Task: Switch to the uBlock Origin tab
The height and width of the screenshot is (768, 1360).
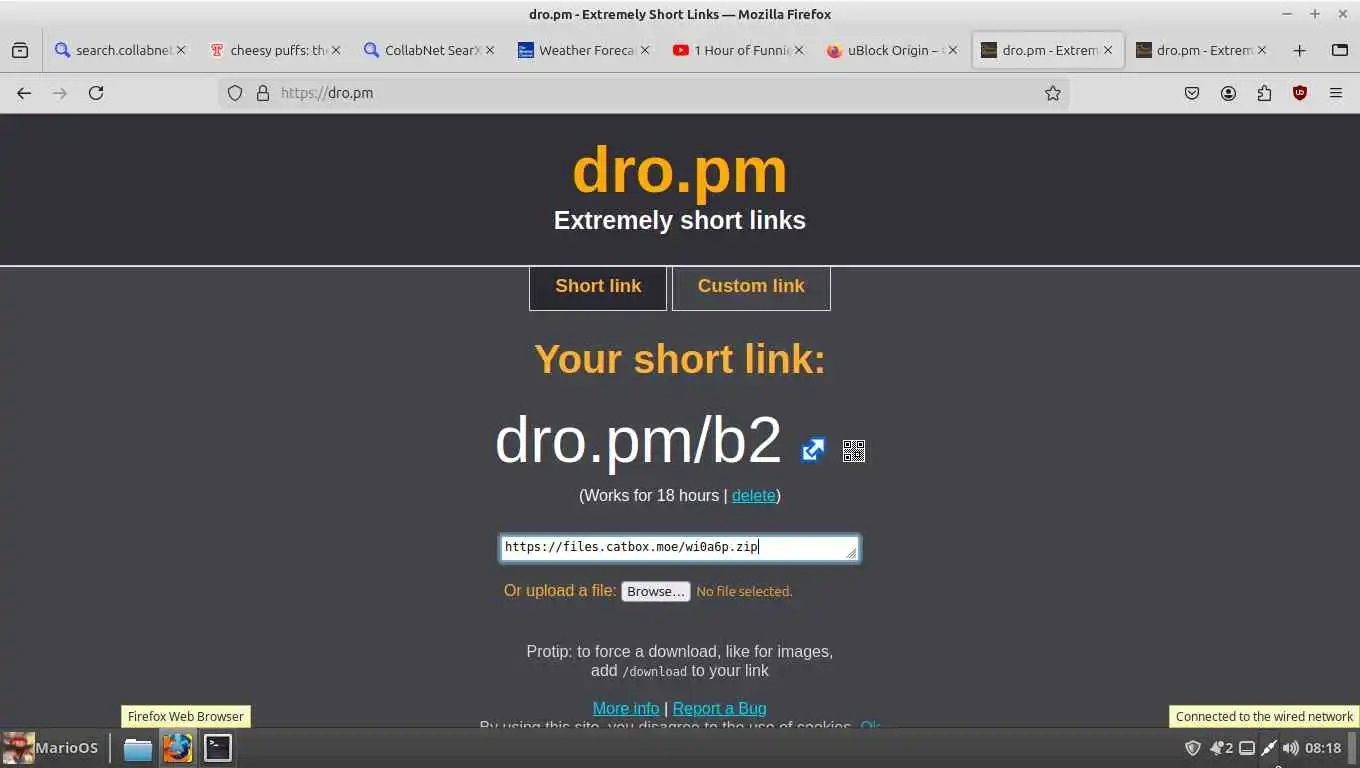Action: coord(891,50)
